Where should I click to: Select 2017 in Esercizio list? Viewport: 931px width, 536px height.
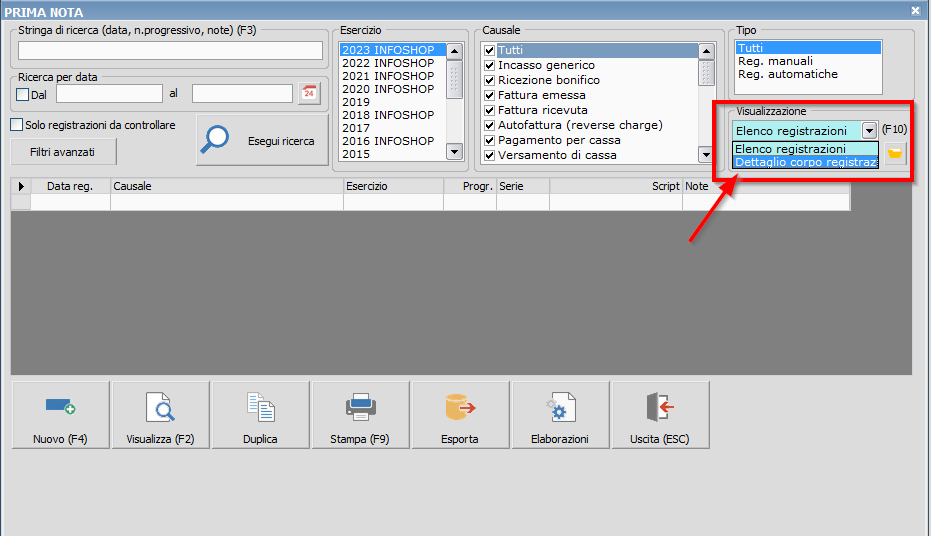pos(393,128)
